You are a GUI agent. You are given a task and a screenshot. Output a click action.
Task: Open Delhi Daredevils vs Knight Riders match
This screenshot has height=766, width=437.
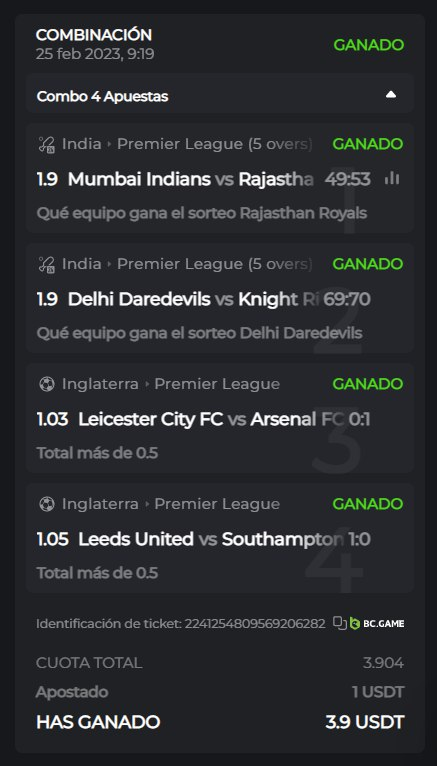point(194,299)
